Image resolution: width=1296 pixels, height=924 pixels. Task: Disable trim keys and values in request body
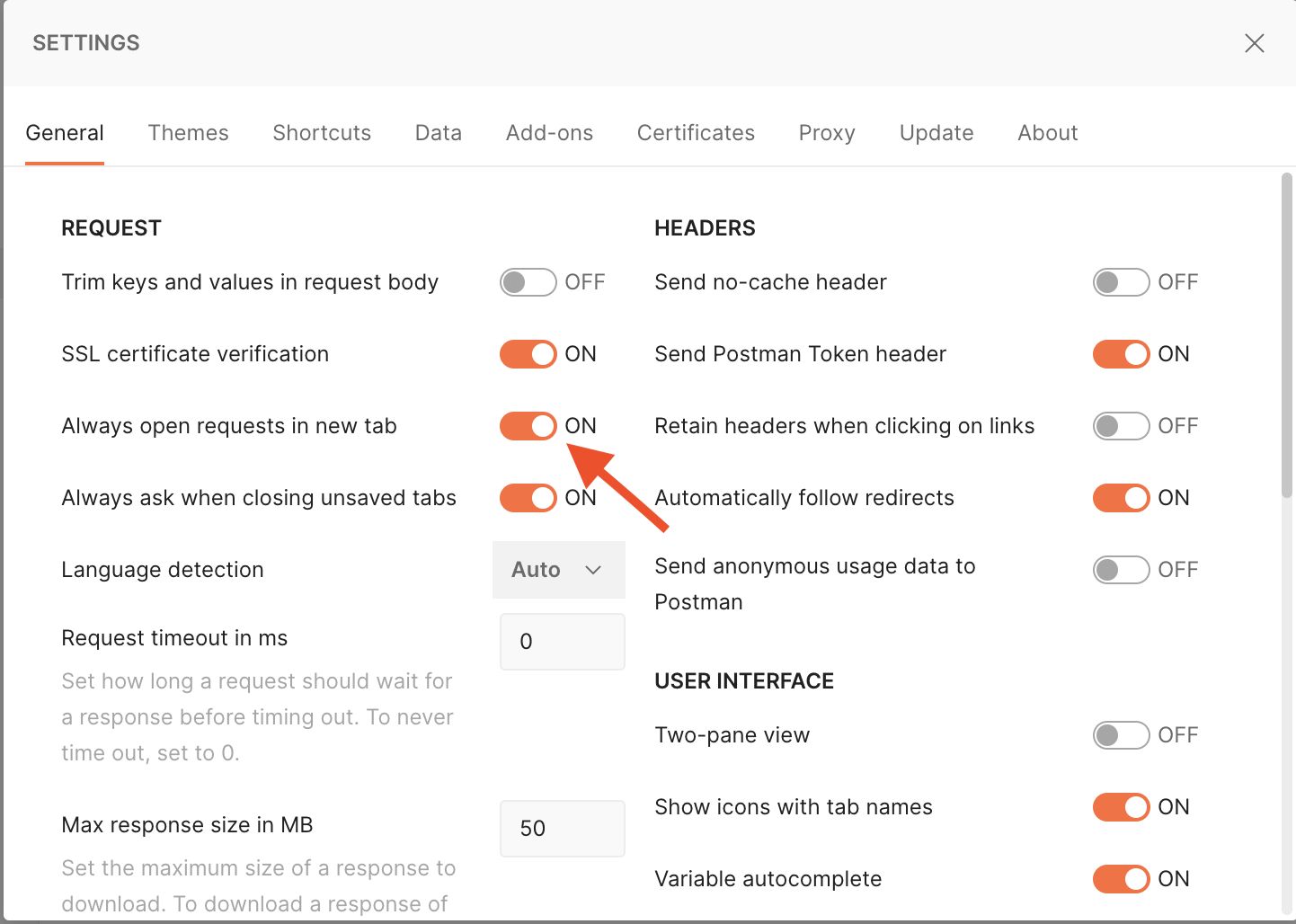(x=528, y=281)
